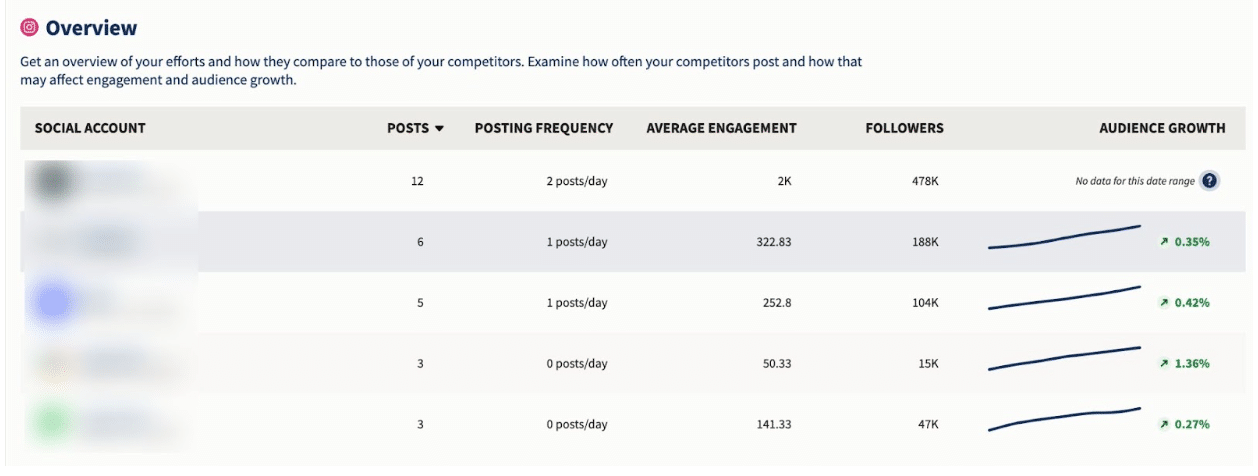The height and width of the screenshot is (476, 1258).
Task: Click the growth arrow beside 0.42%
Action: pos(1164,303)
